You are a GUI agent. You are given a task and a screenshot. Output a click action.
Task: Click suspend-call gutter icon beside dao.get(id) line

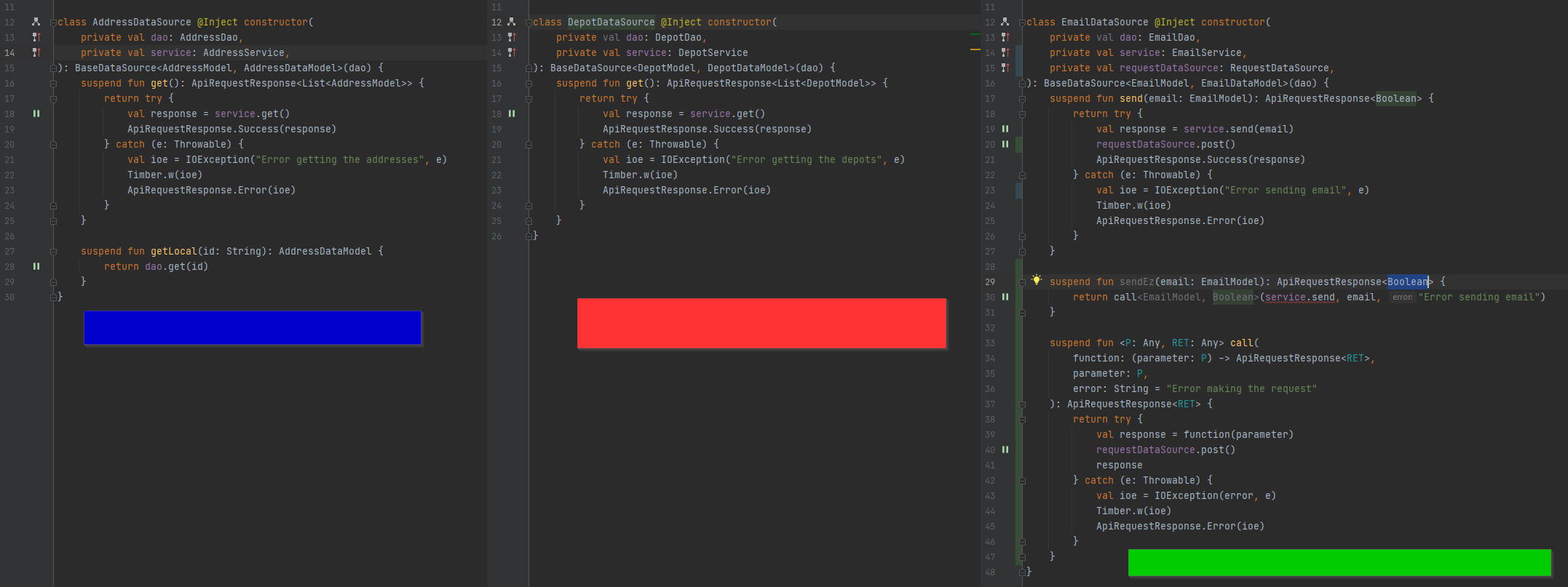[x=36, y=266]
